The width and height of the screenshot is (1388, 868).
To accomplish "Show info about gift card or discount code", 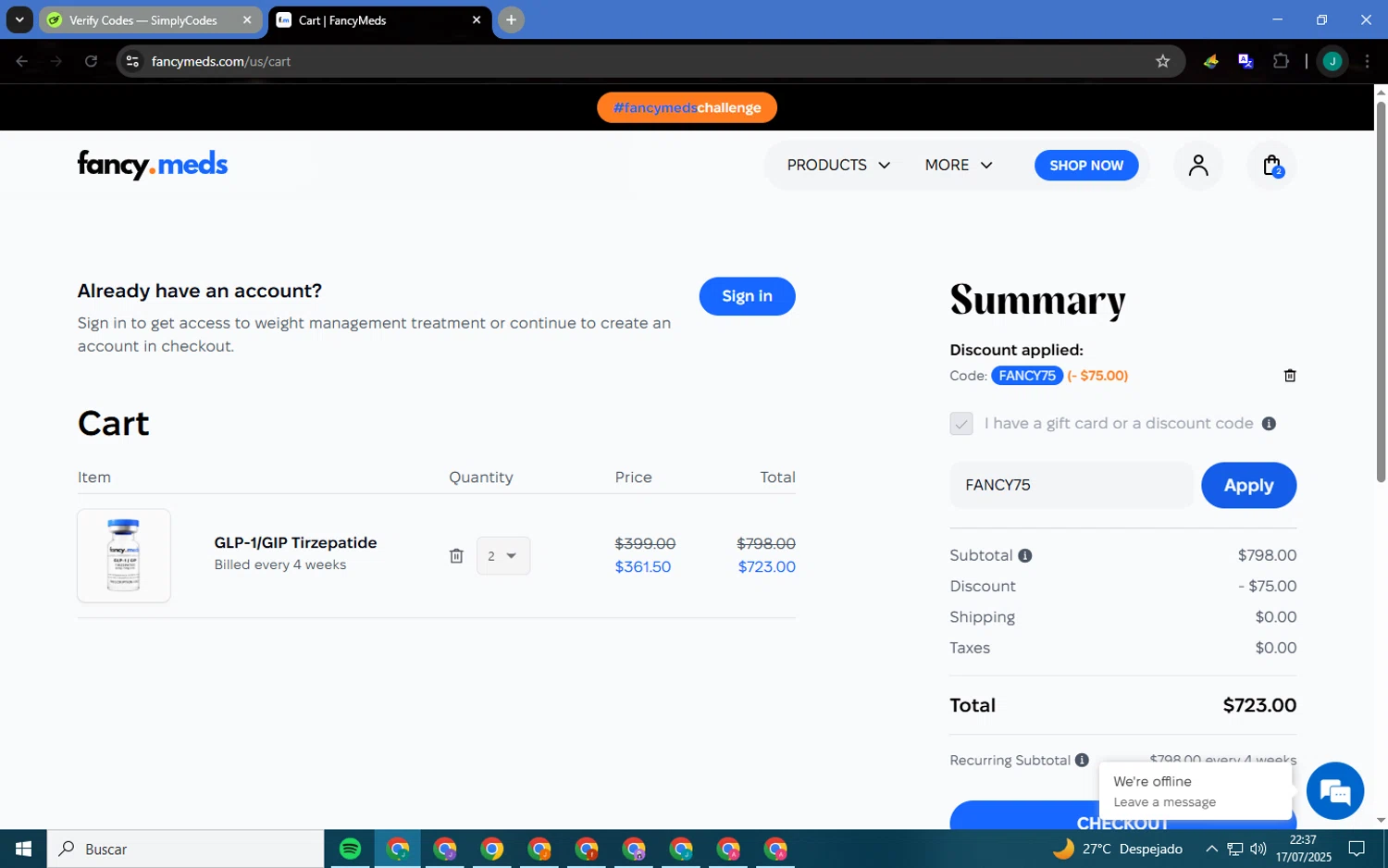I will click(x=1269, y=424).
